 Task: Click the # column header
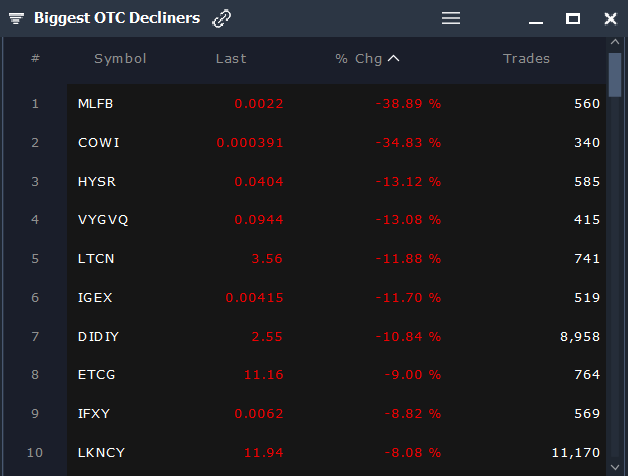[35, 58]
